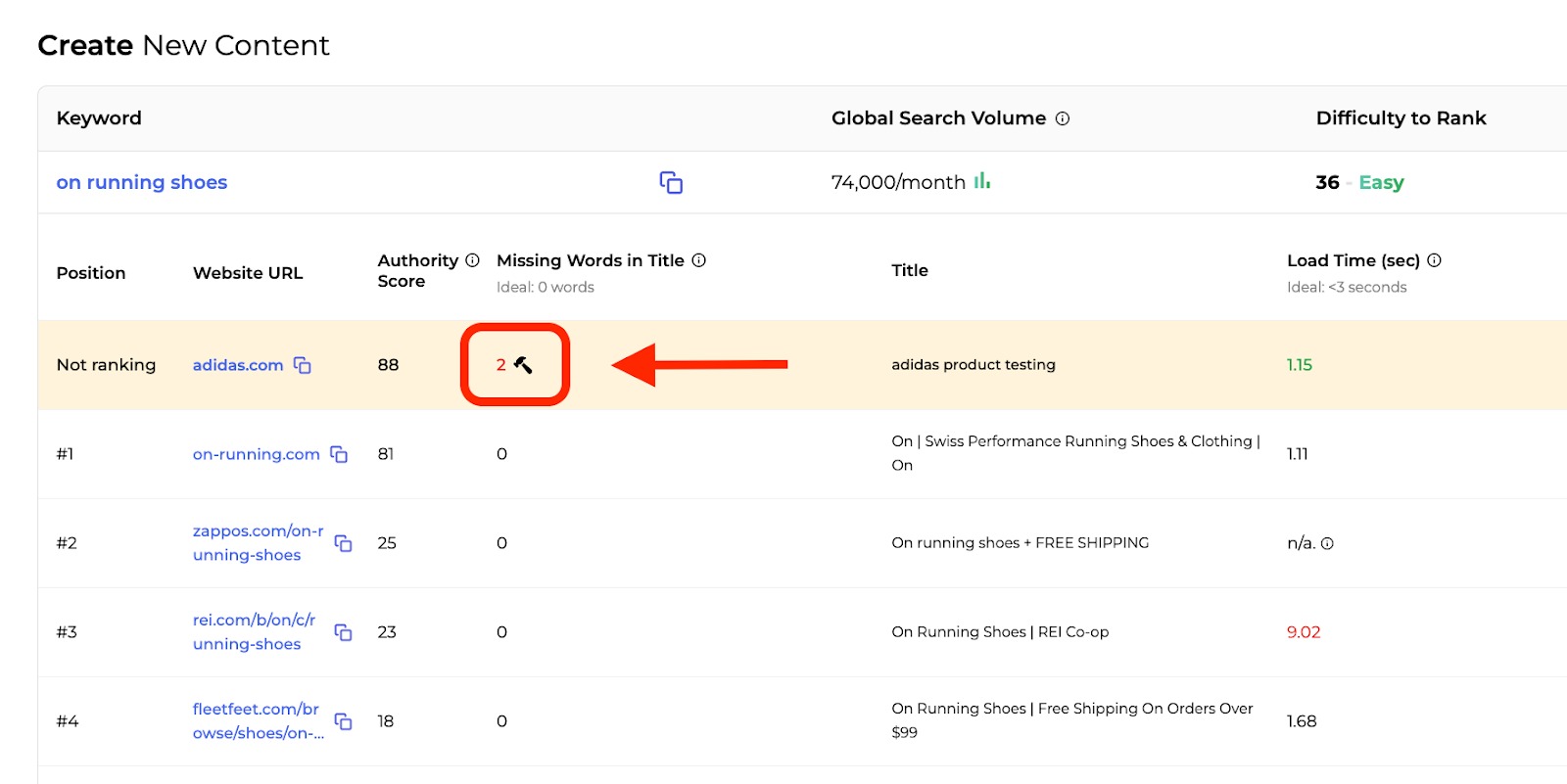Viewport: 1567px width, 784px height.
Task: Click the difficulty score '36 - Easy'
Action: pyautogui.click(x=1359, y=182)
